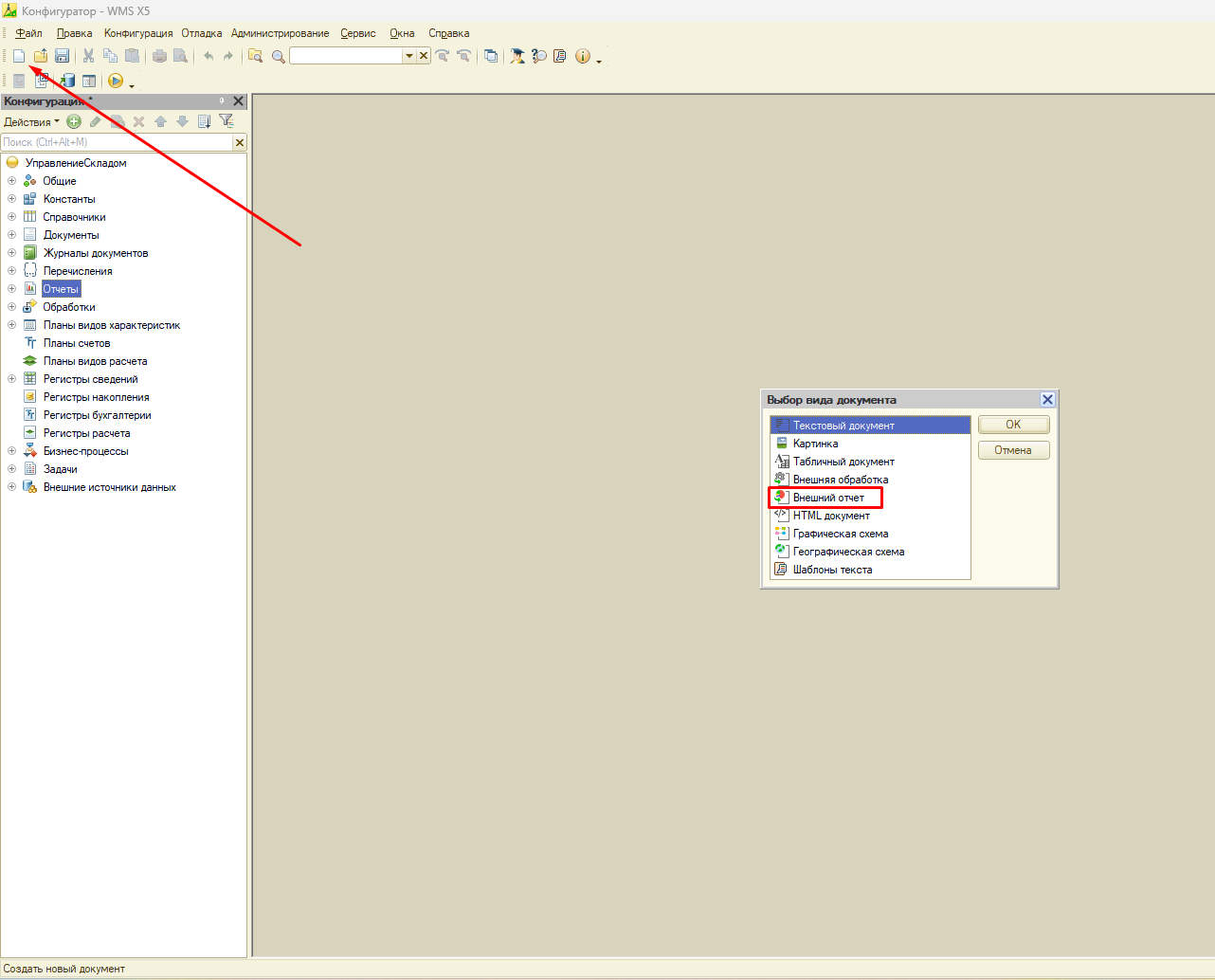
Task: Undo the last action
Action: [x=209, y=56]
